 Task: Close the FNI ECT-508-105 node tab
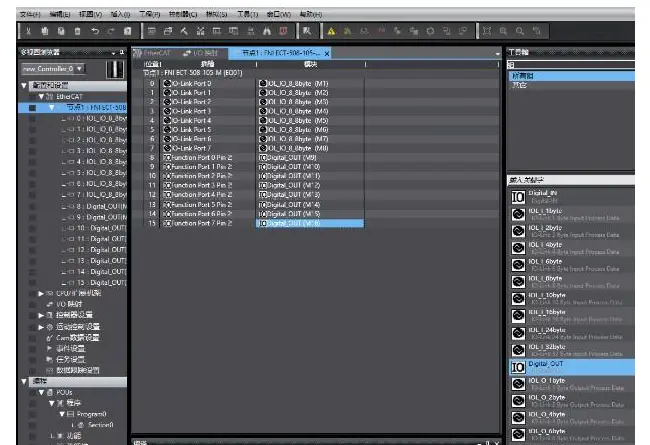[x=327, y=53]
